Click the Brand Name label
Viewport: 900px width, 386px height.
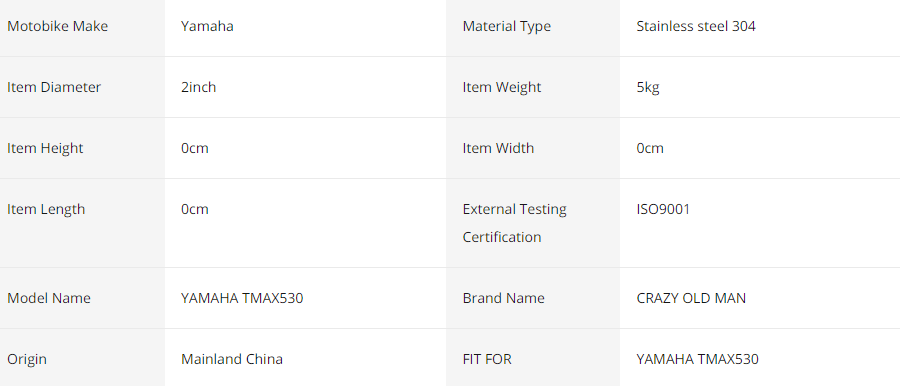tap(503, 298)
